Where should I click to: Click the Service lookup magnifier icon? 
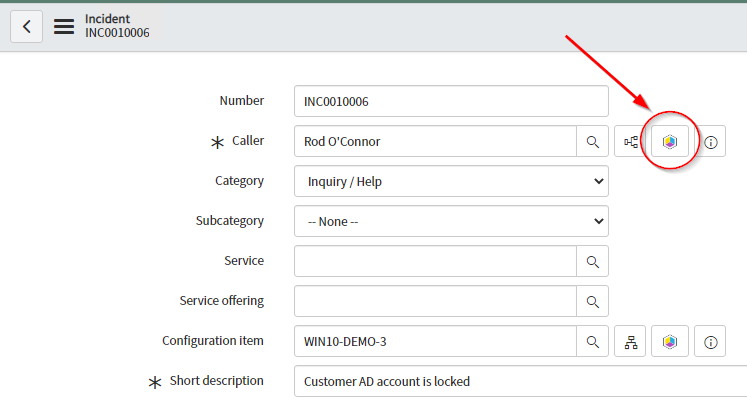point(592,261)
